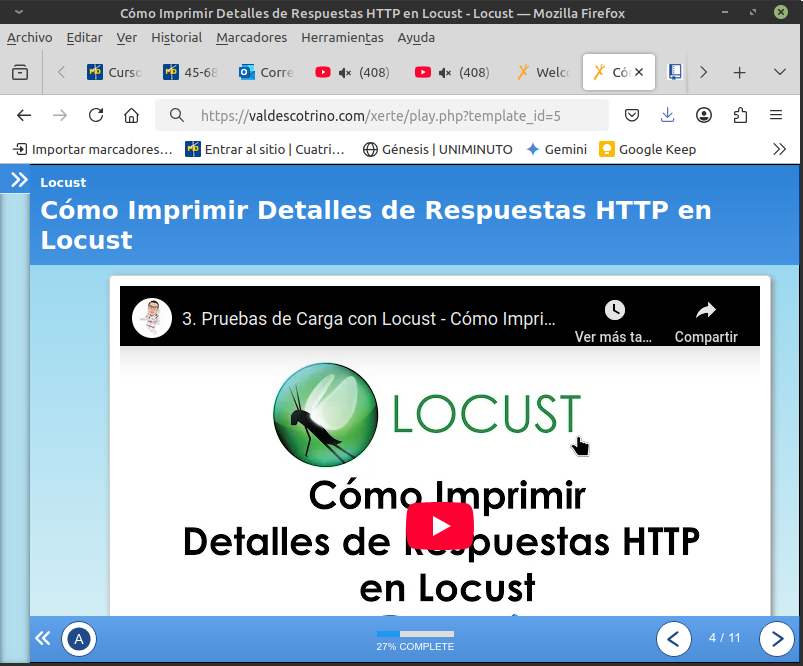Click the URL address field
Image resolution: width=803 pixels, height=666 pixels.
coord(381,116)
